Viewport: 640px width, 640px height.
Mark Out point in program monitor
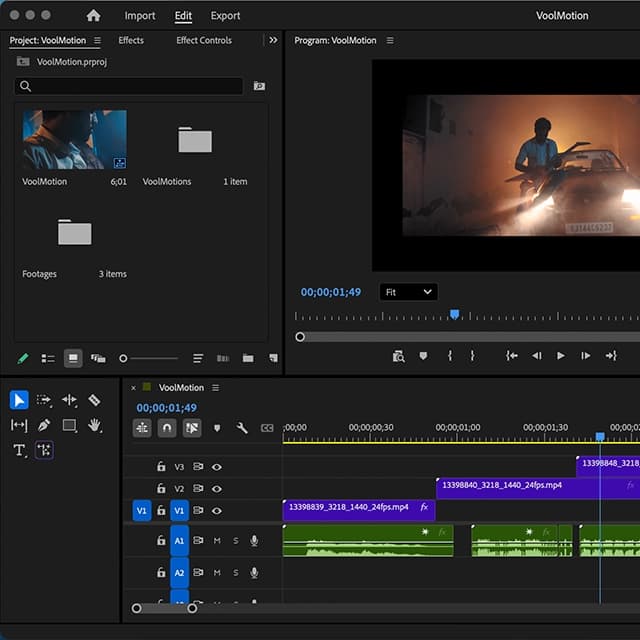[472, 356]
